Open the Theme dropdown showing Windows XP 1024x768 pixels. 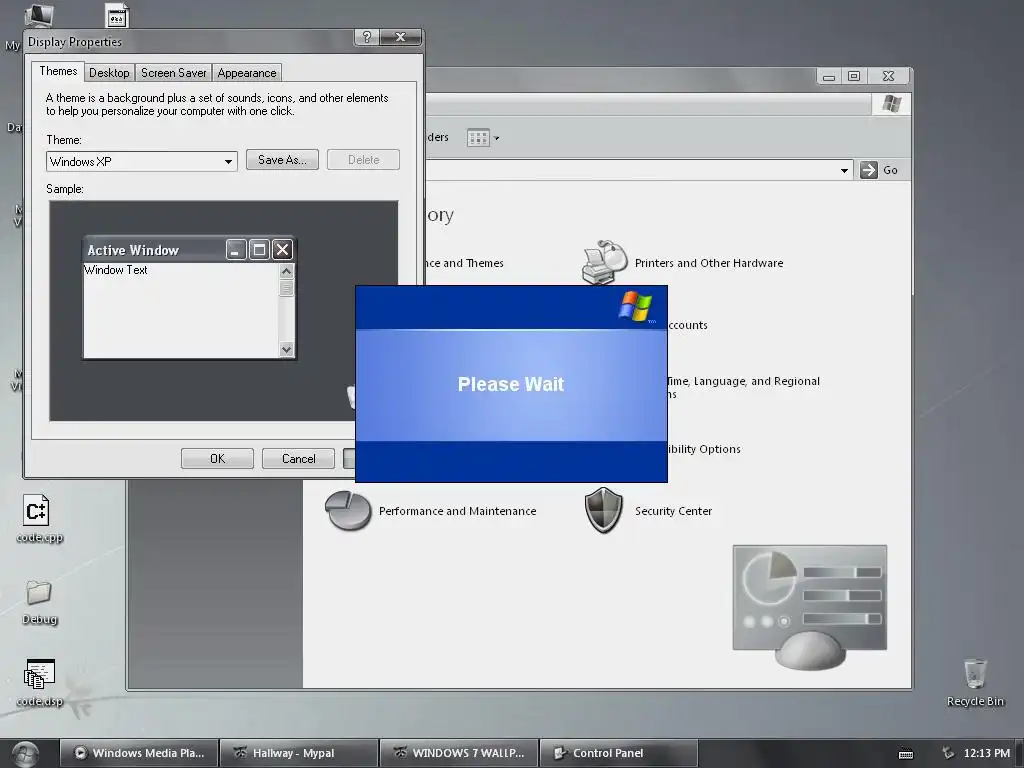click(x=142, y=161)
